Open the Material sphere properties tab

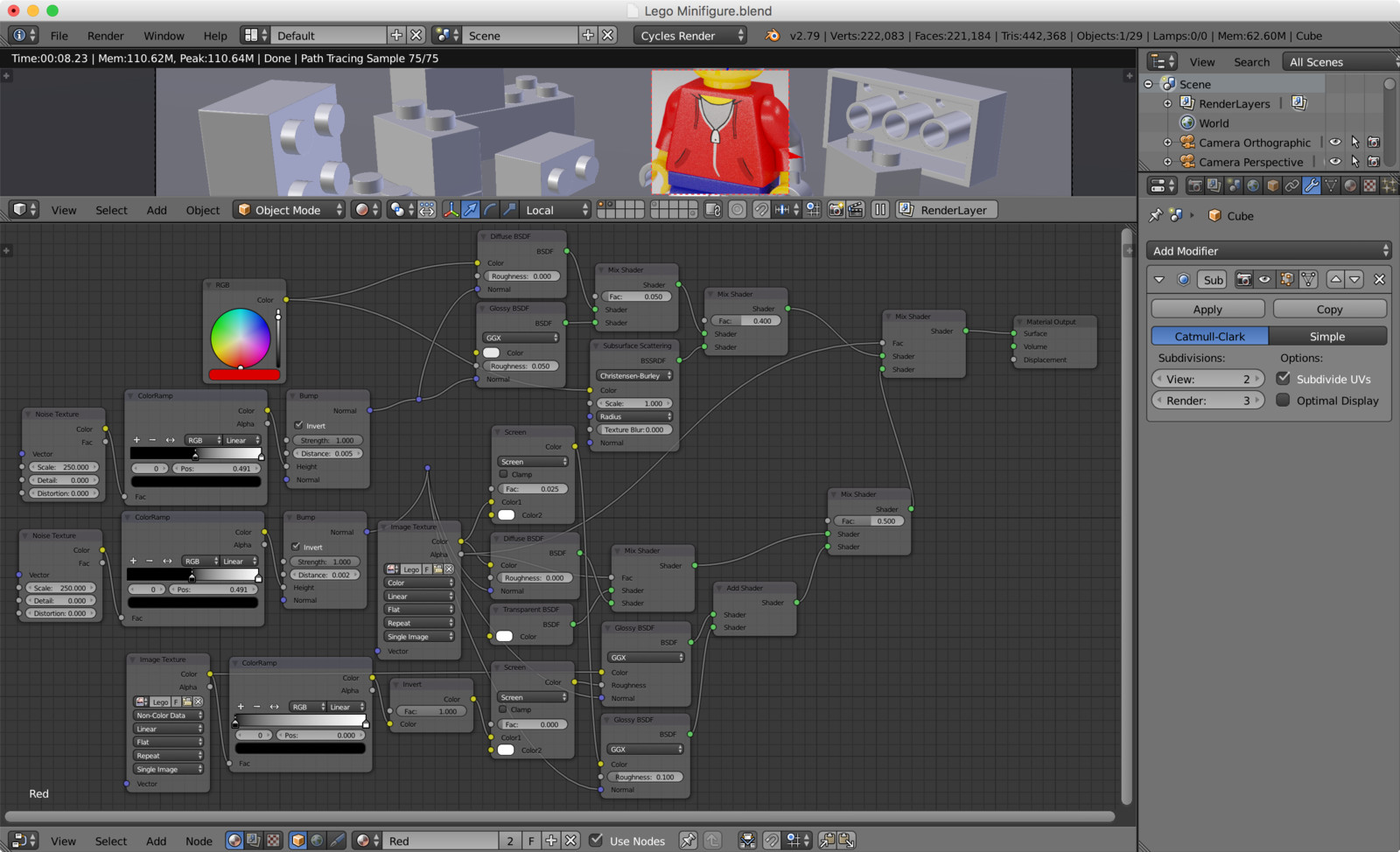click(1350, 185)
